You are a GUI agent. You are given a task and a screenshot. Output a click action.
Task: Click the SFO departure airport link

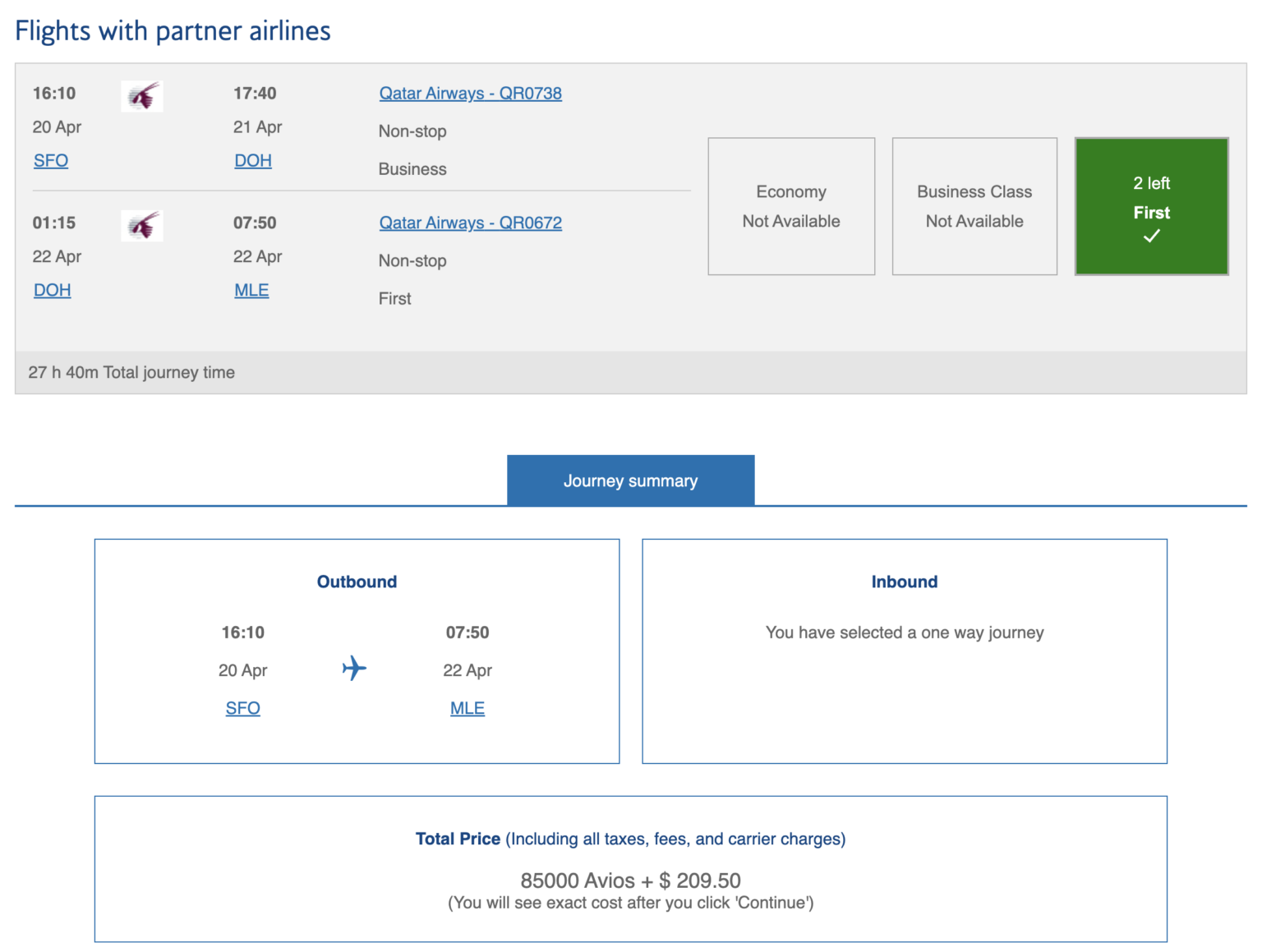(50, 160)
